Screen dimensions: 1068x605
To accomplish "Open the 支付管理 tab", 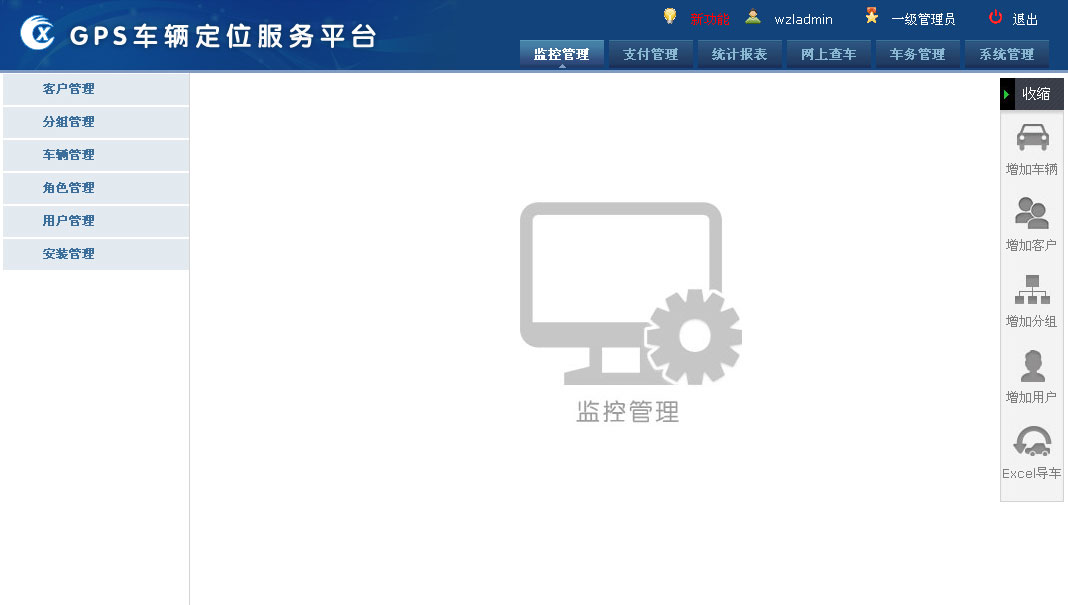I will 650,54.
